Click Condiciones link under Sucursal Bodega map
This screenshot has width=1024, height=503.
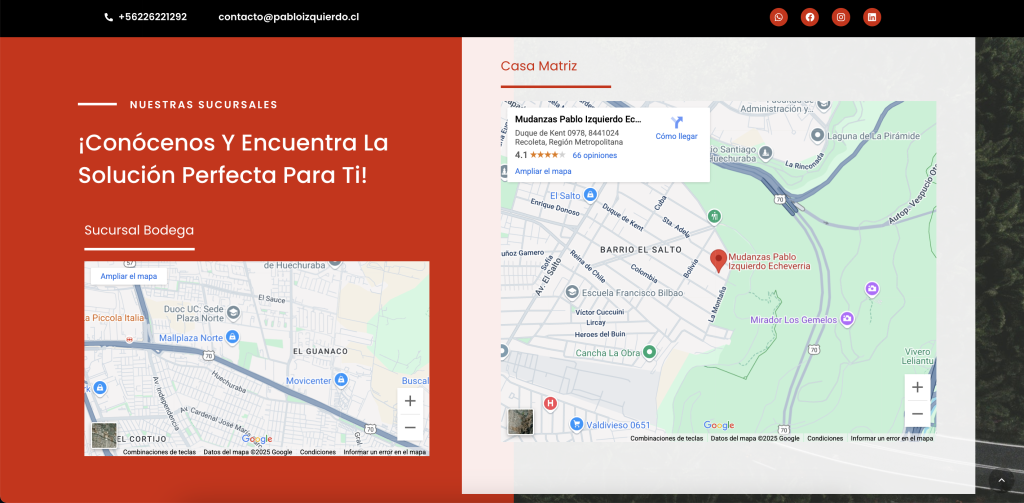tap(318, 452)
